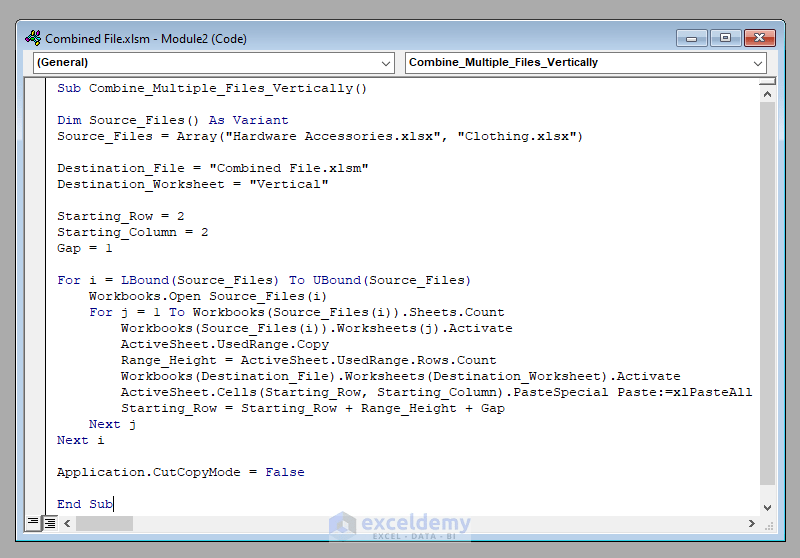Click 'Application.CutCopyMode = False' line
Image resolution: width=800 pixels, height=558 pixels.
[x=181, y=472]
